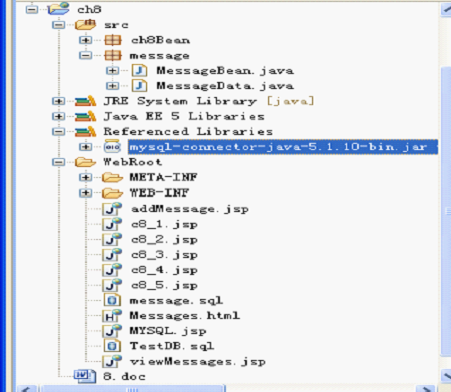Click MYSQL.jsp file icon
Screen dimensions: 451x392
(x=112, y=331)
